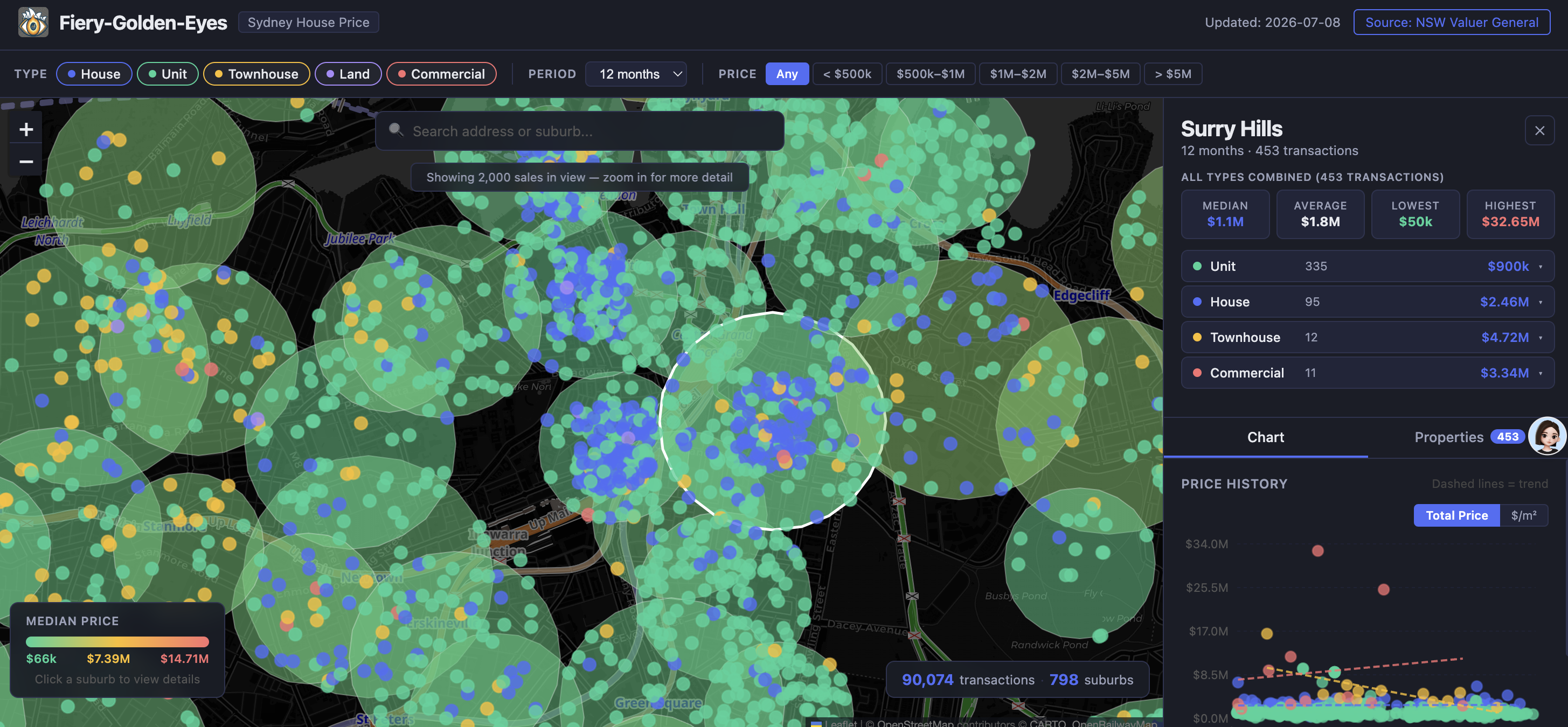This screenshot has width=1568, height=727.
Task: Zoom out the map with minus button
Action: [25, 161]
